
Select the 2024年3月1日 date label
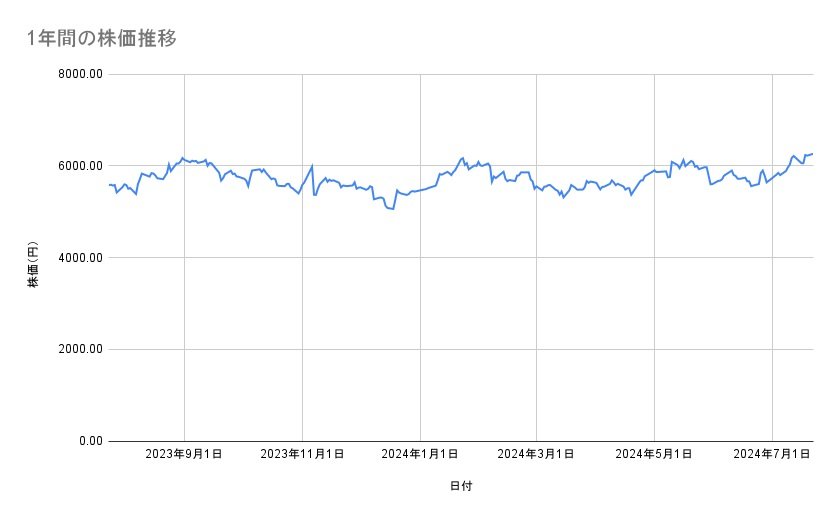[537, 455]
